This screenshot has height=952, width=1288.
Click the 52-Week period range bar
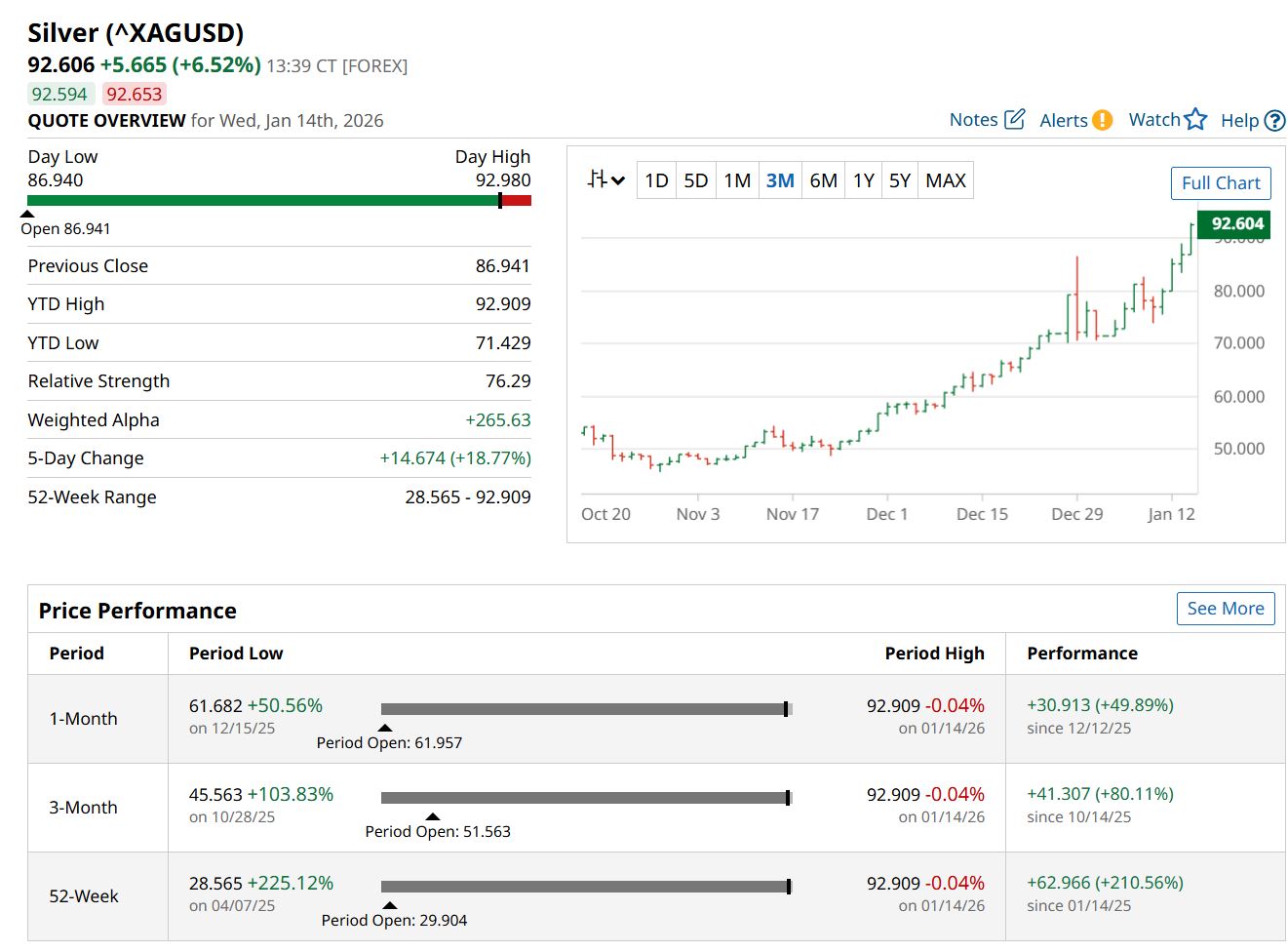click(x=587, y=887)
